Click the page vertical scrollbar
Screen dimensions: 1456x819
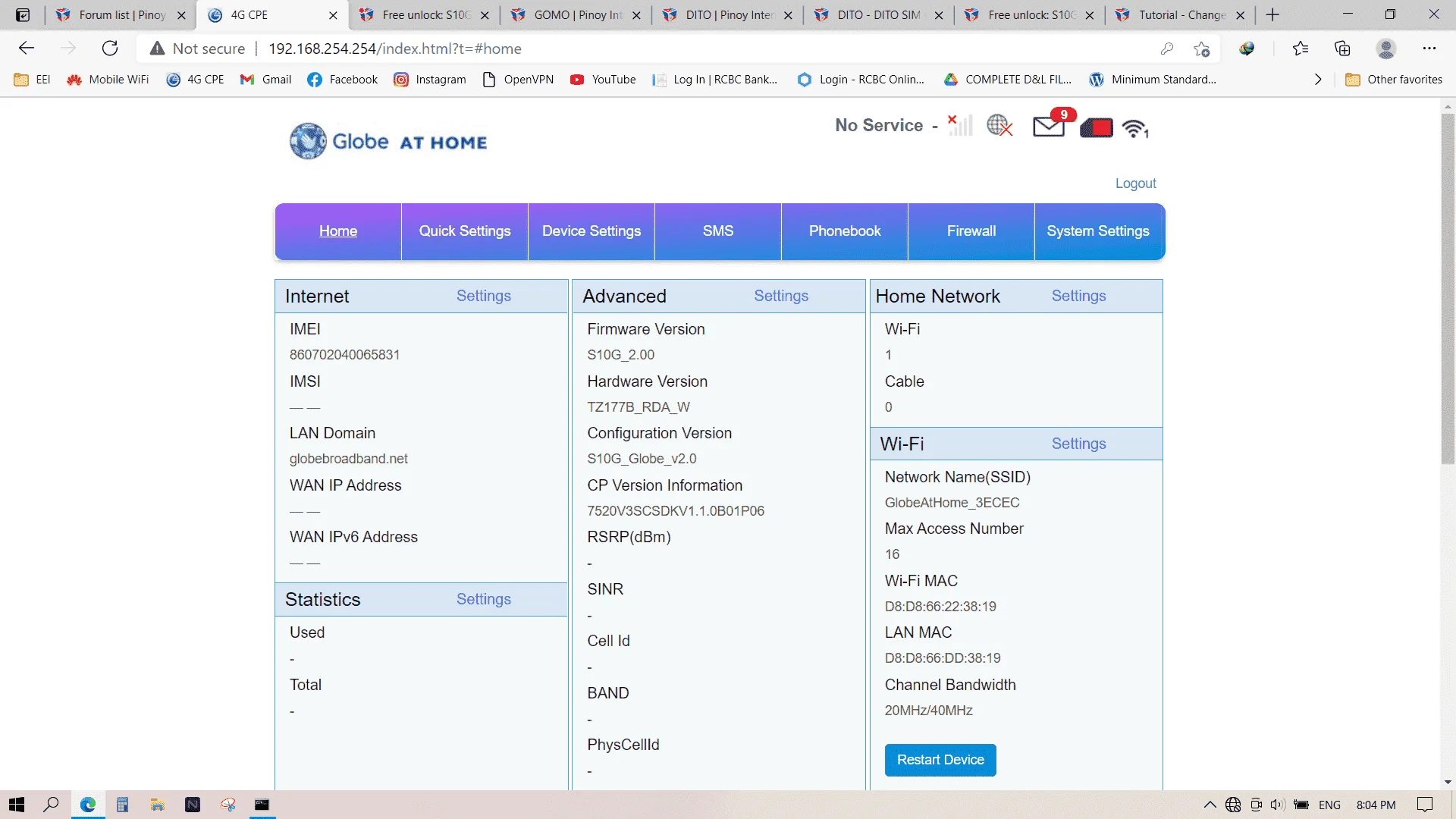click(1448, 288)
